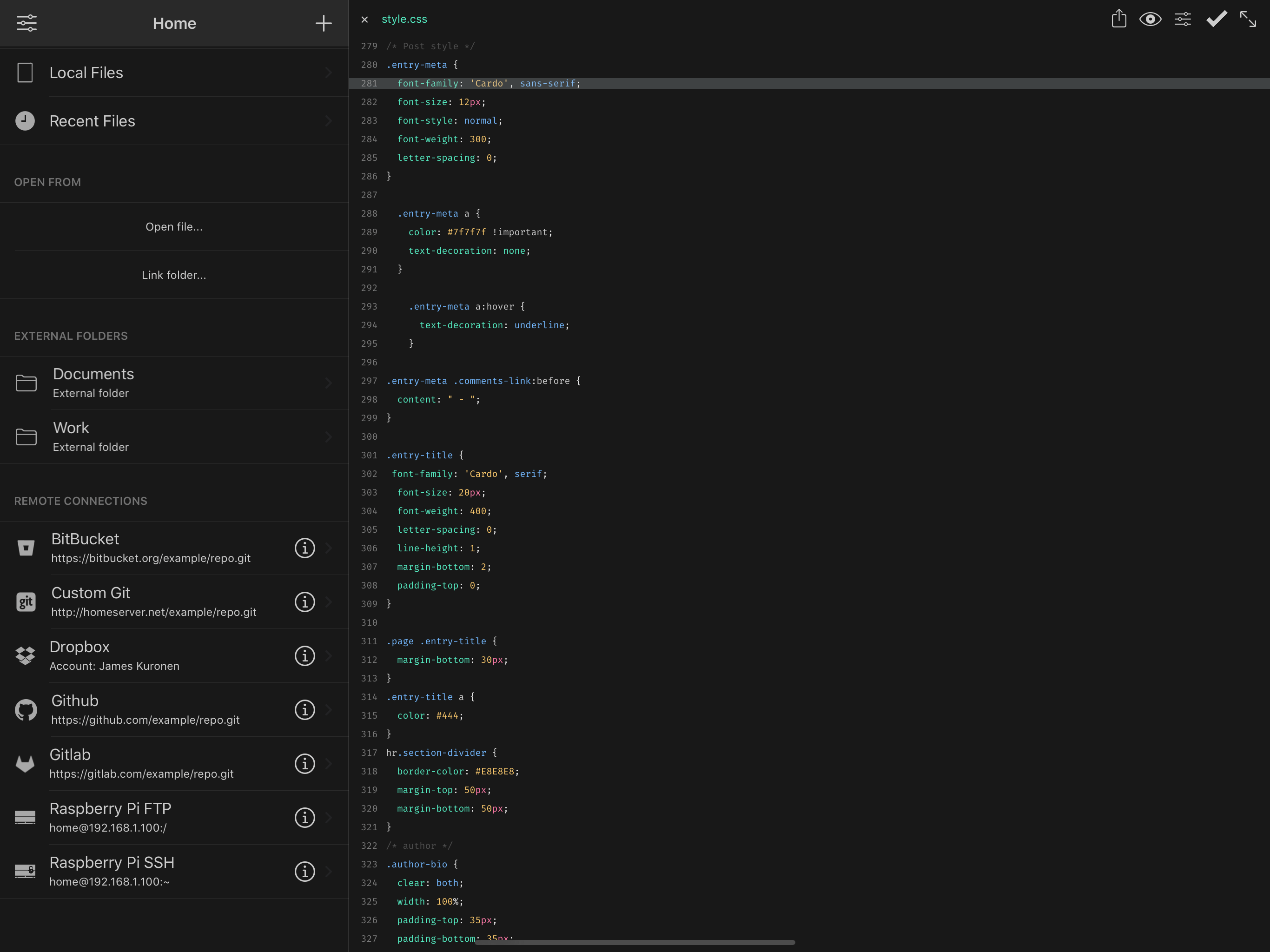Click the Home title in sidebar
Viewport: 1270px width, 952px height.
click(174, 23)
